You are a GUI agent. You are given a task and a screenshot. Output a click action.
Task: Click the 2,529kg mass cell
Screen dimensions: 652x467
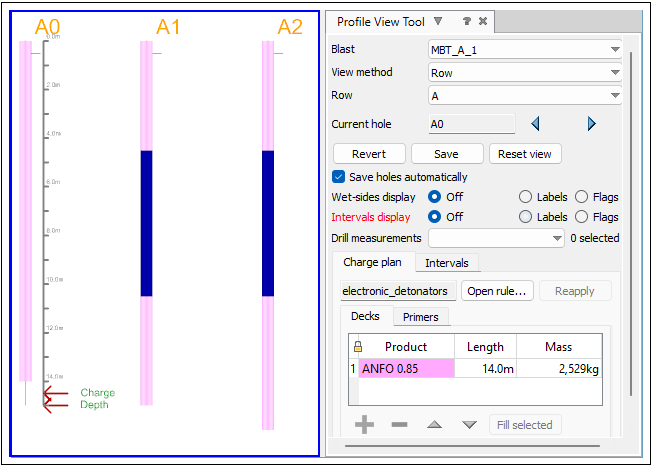559,368
